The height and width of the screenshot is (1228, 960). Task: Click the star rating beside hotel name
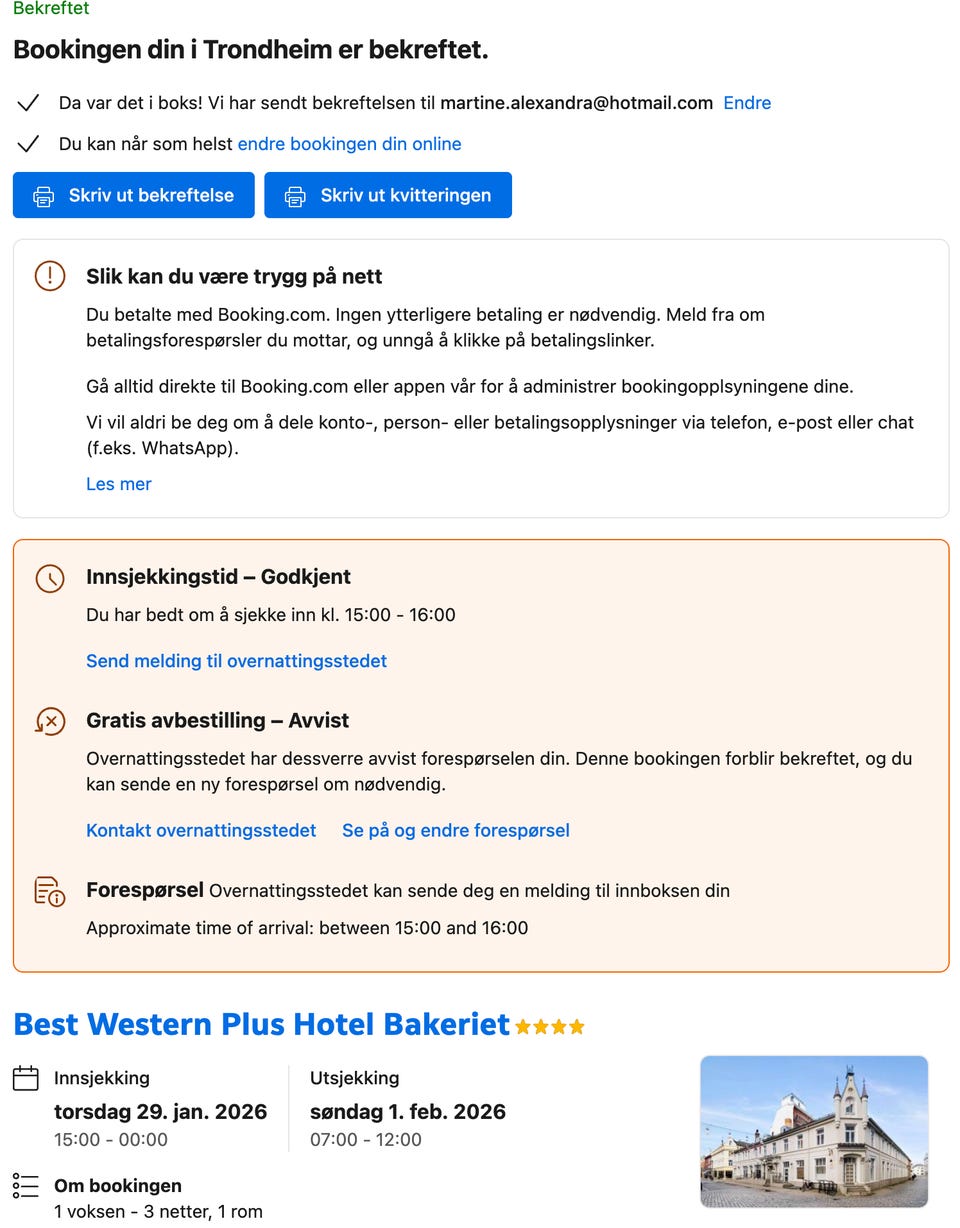click(550, 1026)
